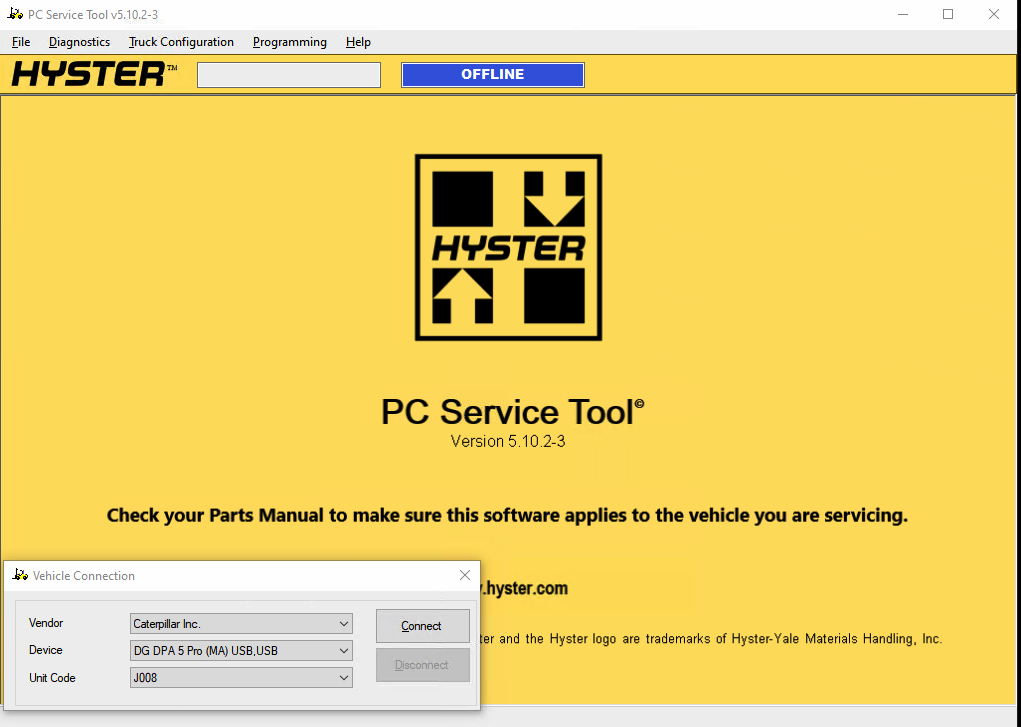Click the empty field beside Hyster logo
1021x727 pixels.
tap(289, 75)
